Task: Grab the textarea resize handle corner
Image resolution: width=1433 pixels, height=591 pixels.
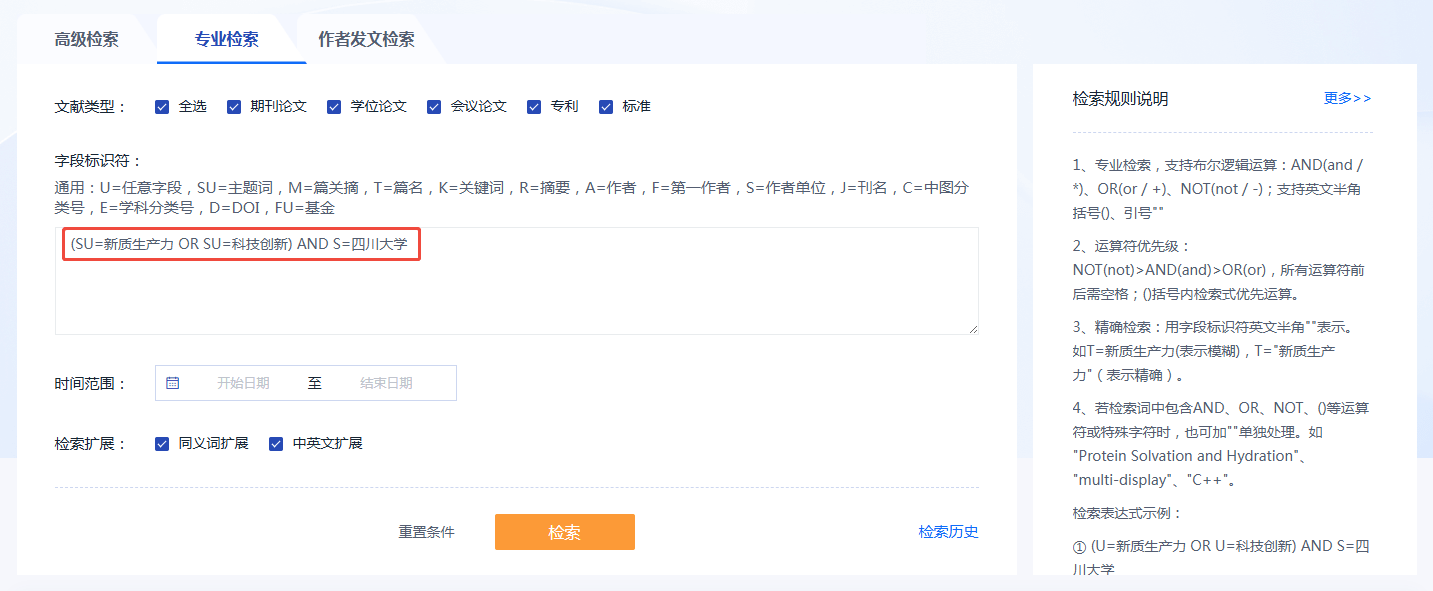Action: 973,329
